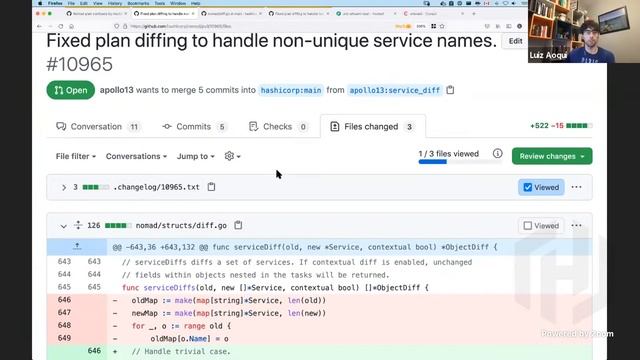This screenshot has height=360, width=640.
Task: Switch to the Checks tab
Action: click(x=278, y=127)
